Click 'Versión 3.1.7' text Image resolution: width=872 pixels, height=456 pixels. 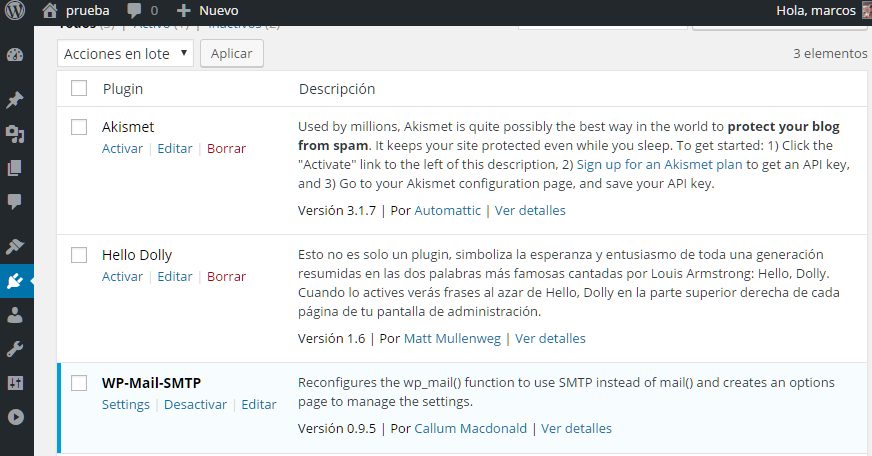(x=337, y=210)
